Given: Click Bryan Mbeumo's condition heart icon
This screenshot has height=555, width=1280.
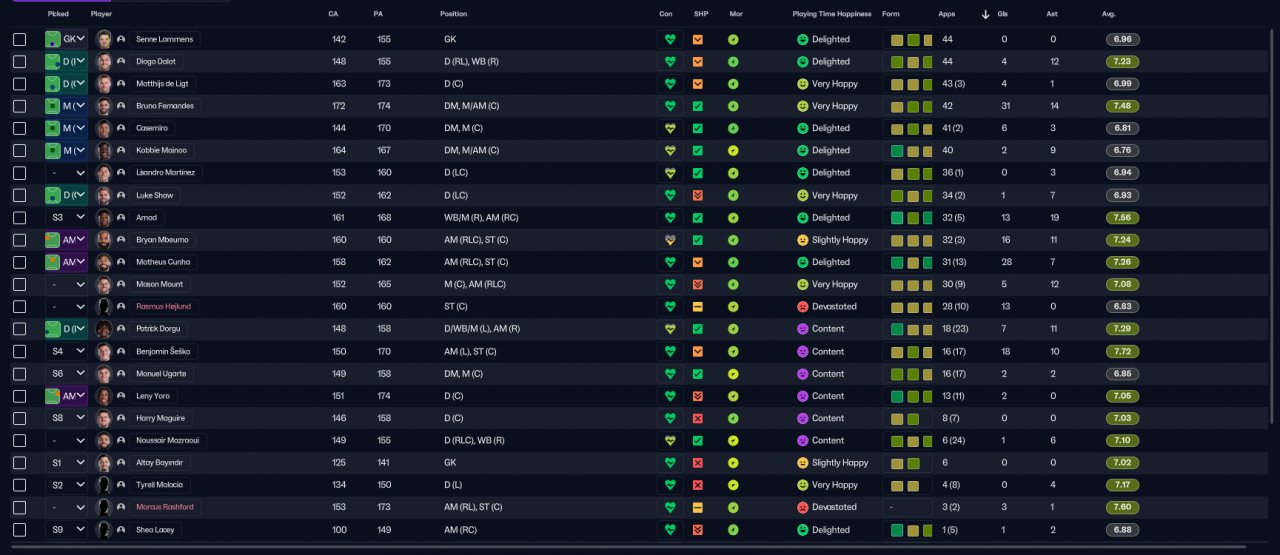Looking at the screenshot, I should [670, 240].
